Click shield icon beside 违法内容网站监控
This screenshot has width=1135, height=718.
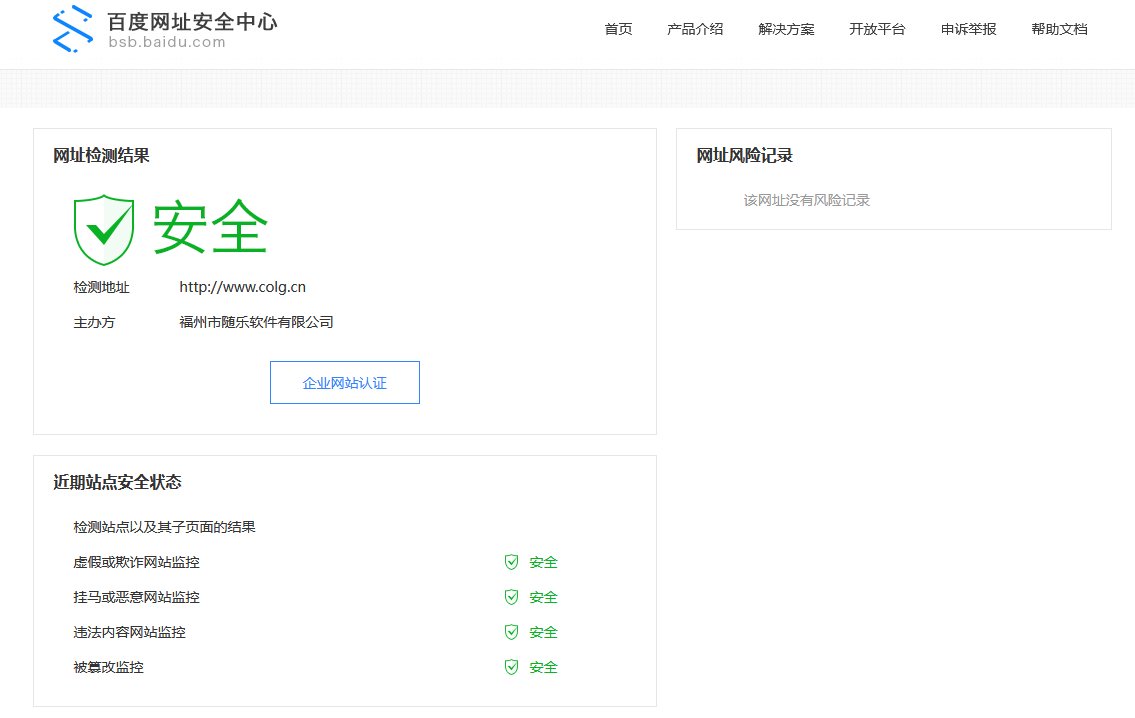point(511,632)
